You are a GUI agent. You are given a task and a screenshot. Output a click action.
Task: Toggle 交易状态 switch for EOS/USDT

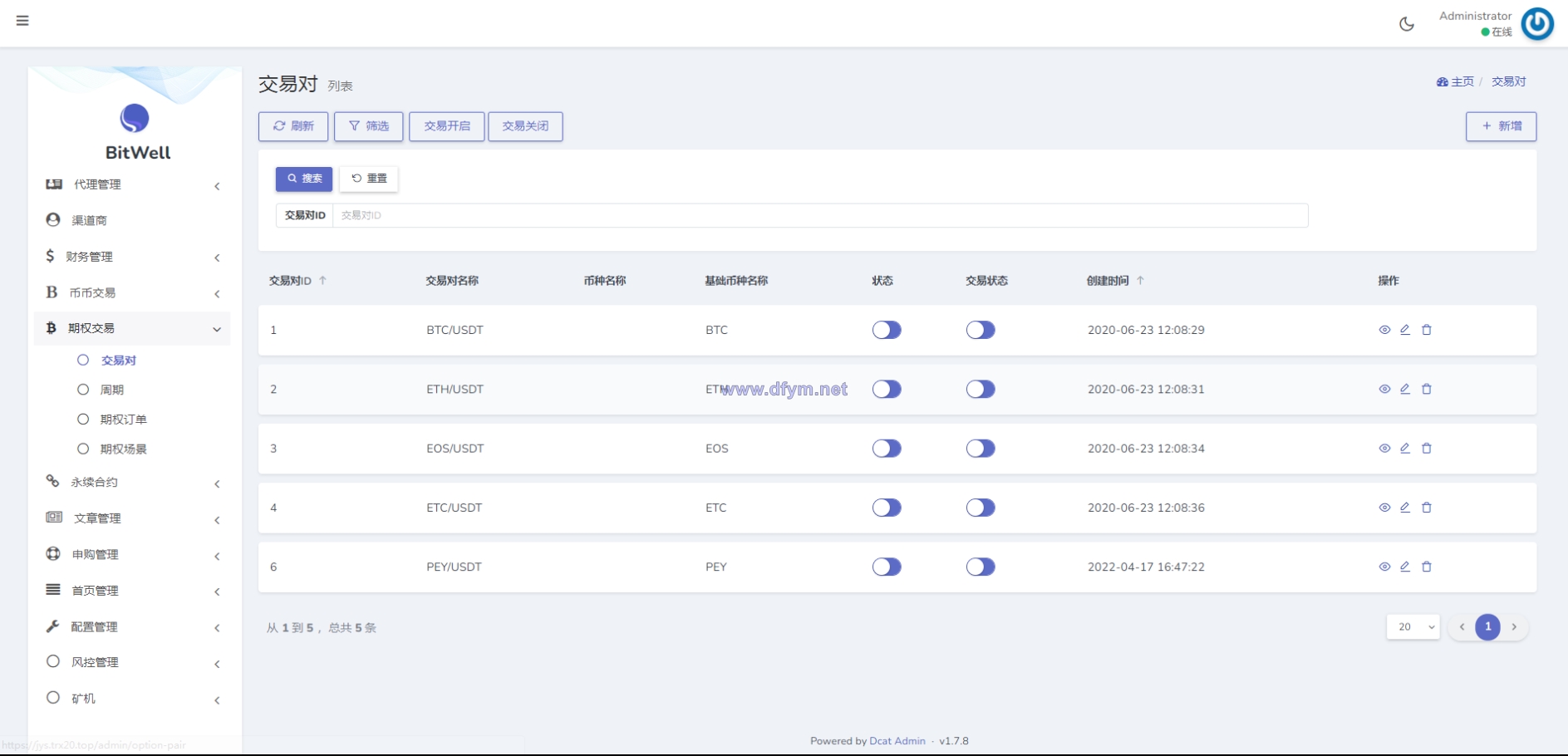(x=981, y=449)
